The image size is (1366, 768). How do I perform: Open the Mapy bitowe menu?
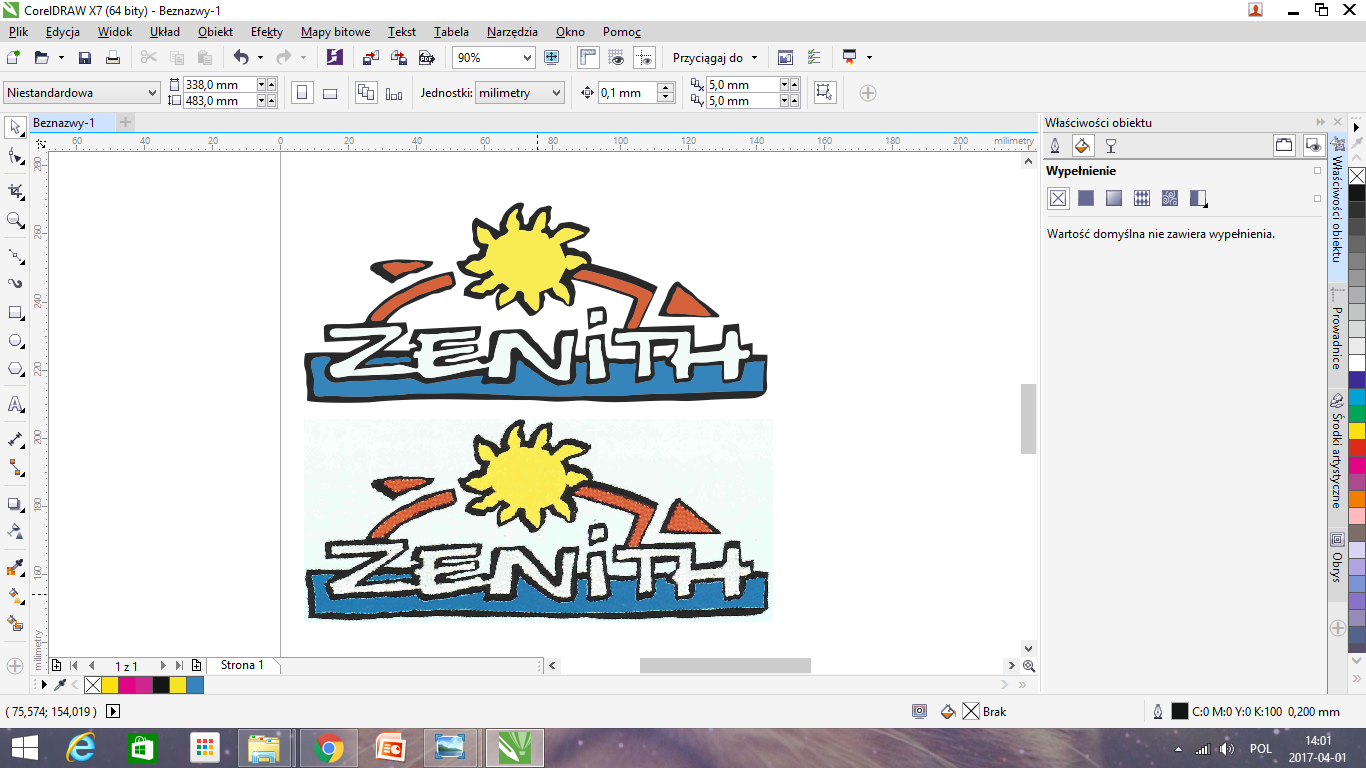tap(335, 32)
